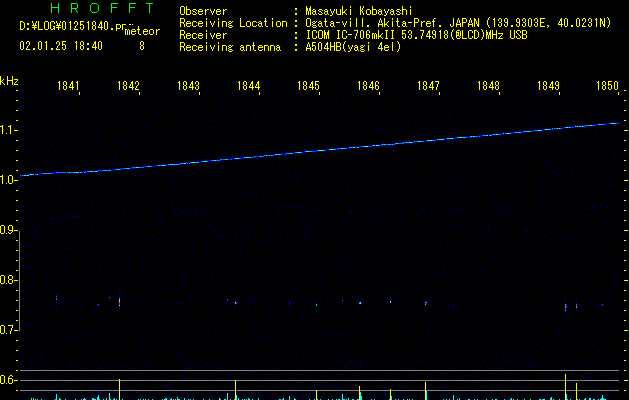
Task: Click the 1.0 kHz frequency label
Action: (x=8, y=180)
